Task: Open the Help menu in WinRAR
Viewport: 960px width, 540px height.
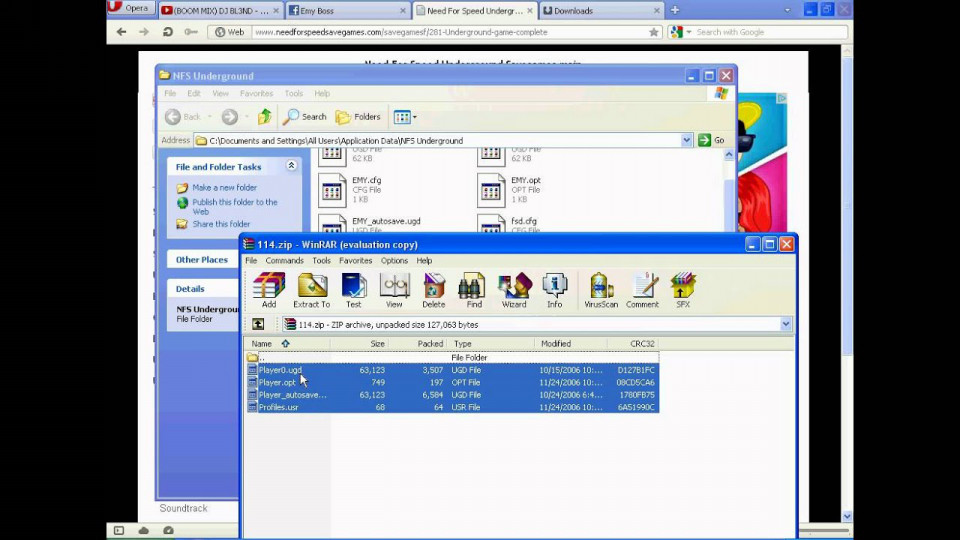Action: (x=424, y=260)
